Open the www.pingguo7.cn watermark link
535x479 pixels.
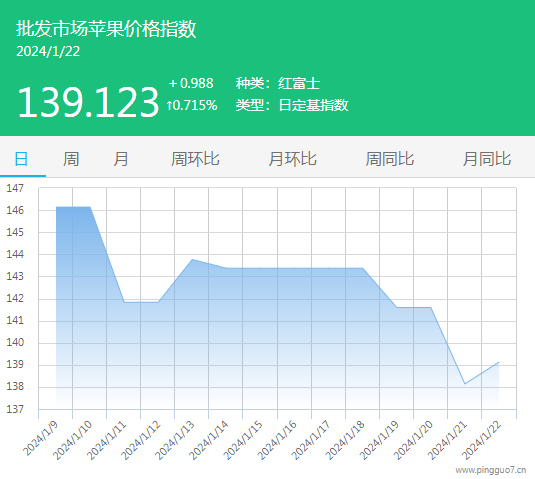(491, 470)
